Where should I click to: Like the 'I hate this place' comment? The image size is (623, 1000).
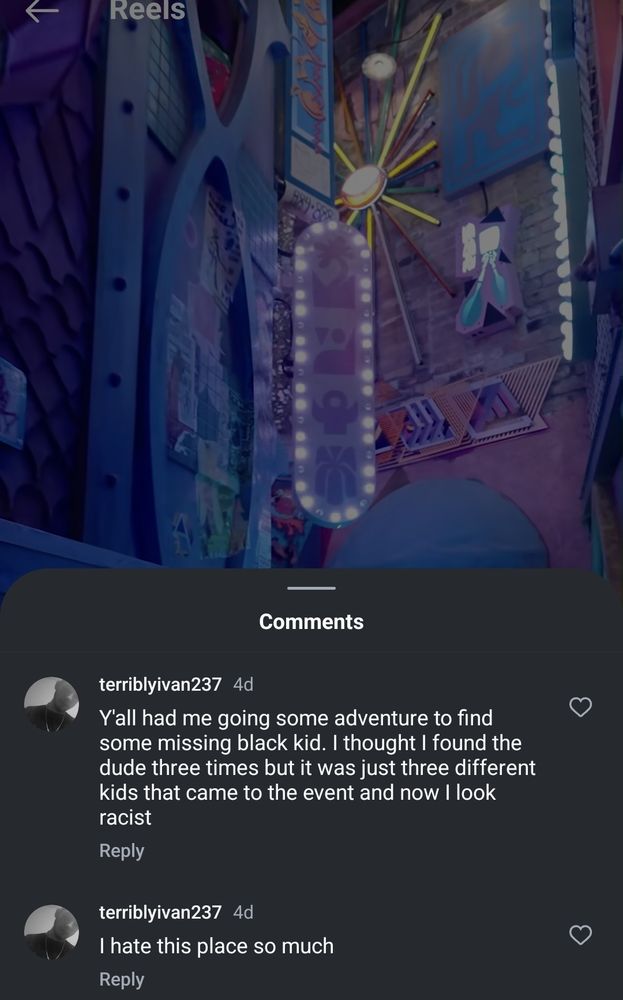[580, 935]
